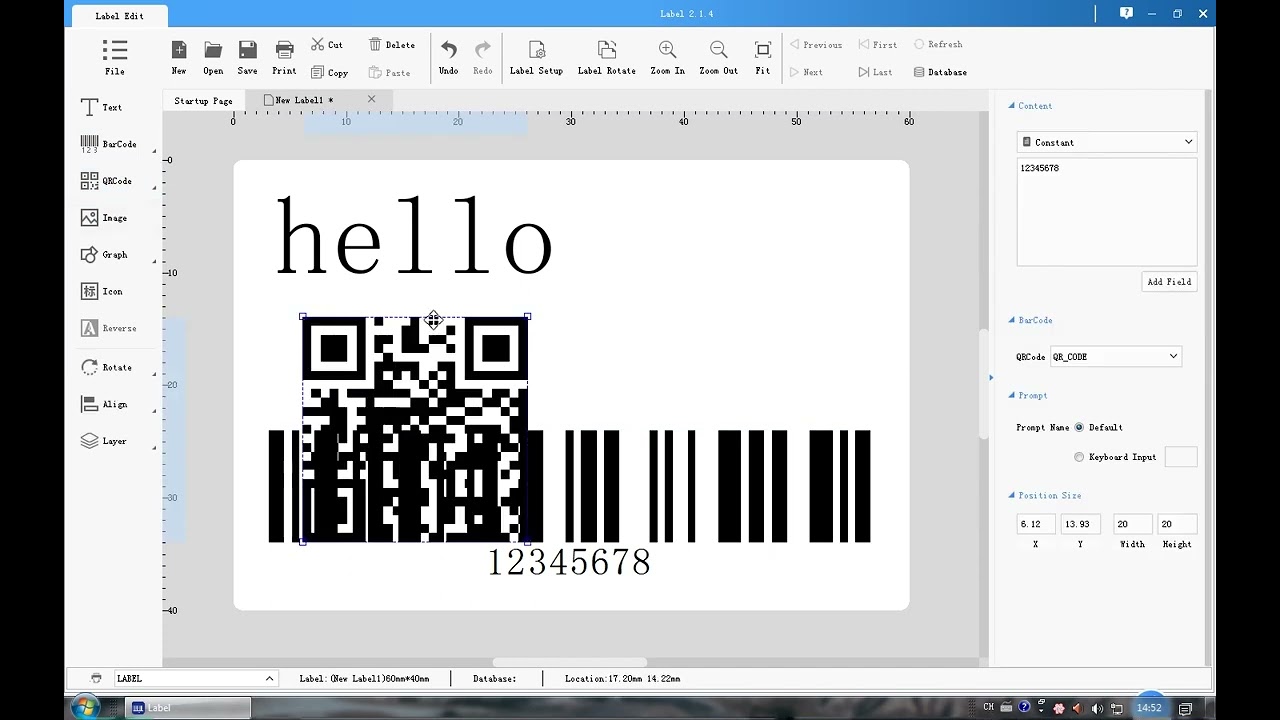Select the Image tool
Image resolution: width=1280 pixels, height=720 pixels.
pos(104,218)
